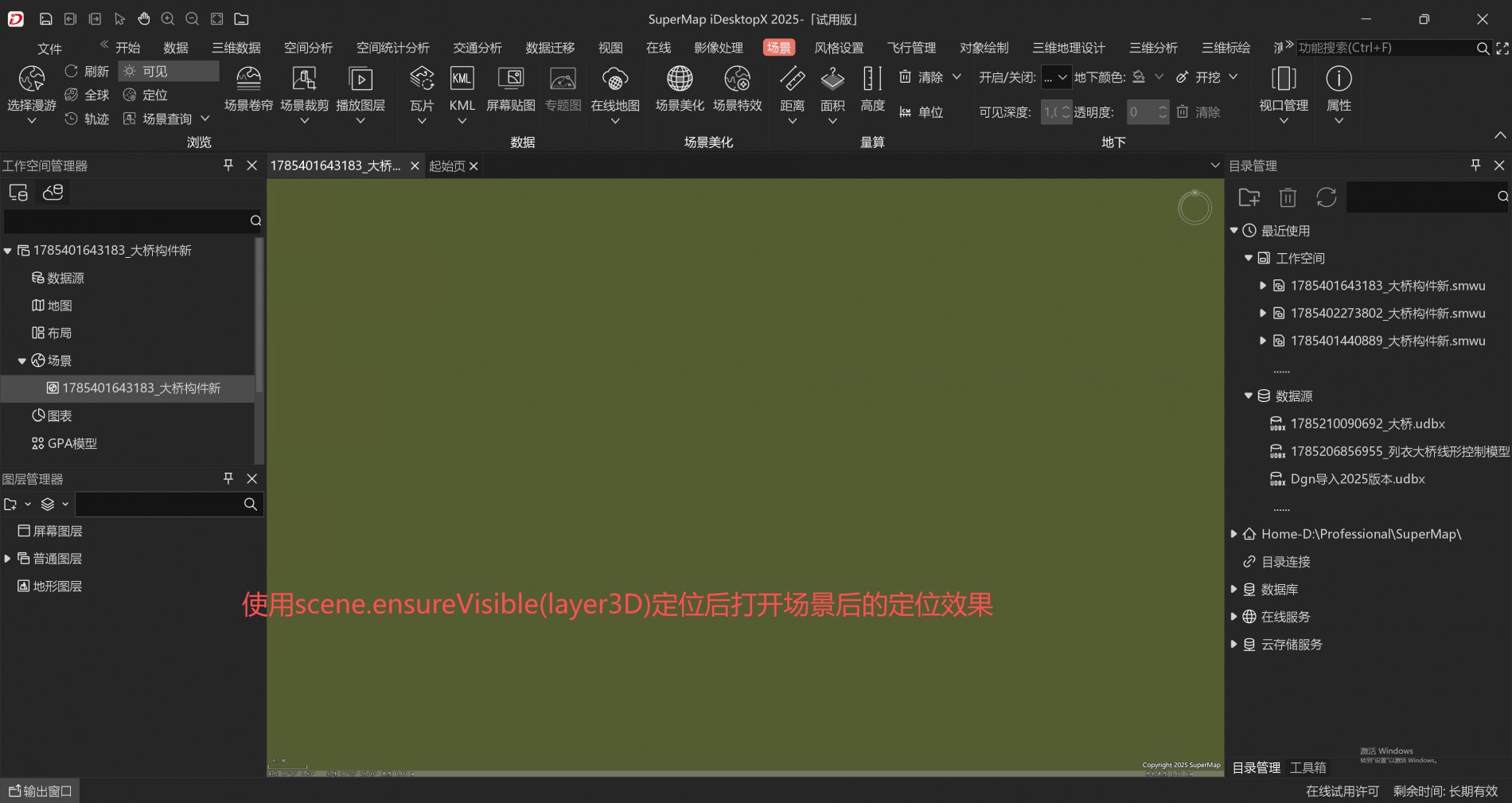This screenshot has width=1512, height=803.
Task: Expand the 在线服务 node
Action: coord(1234,617)
